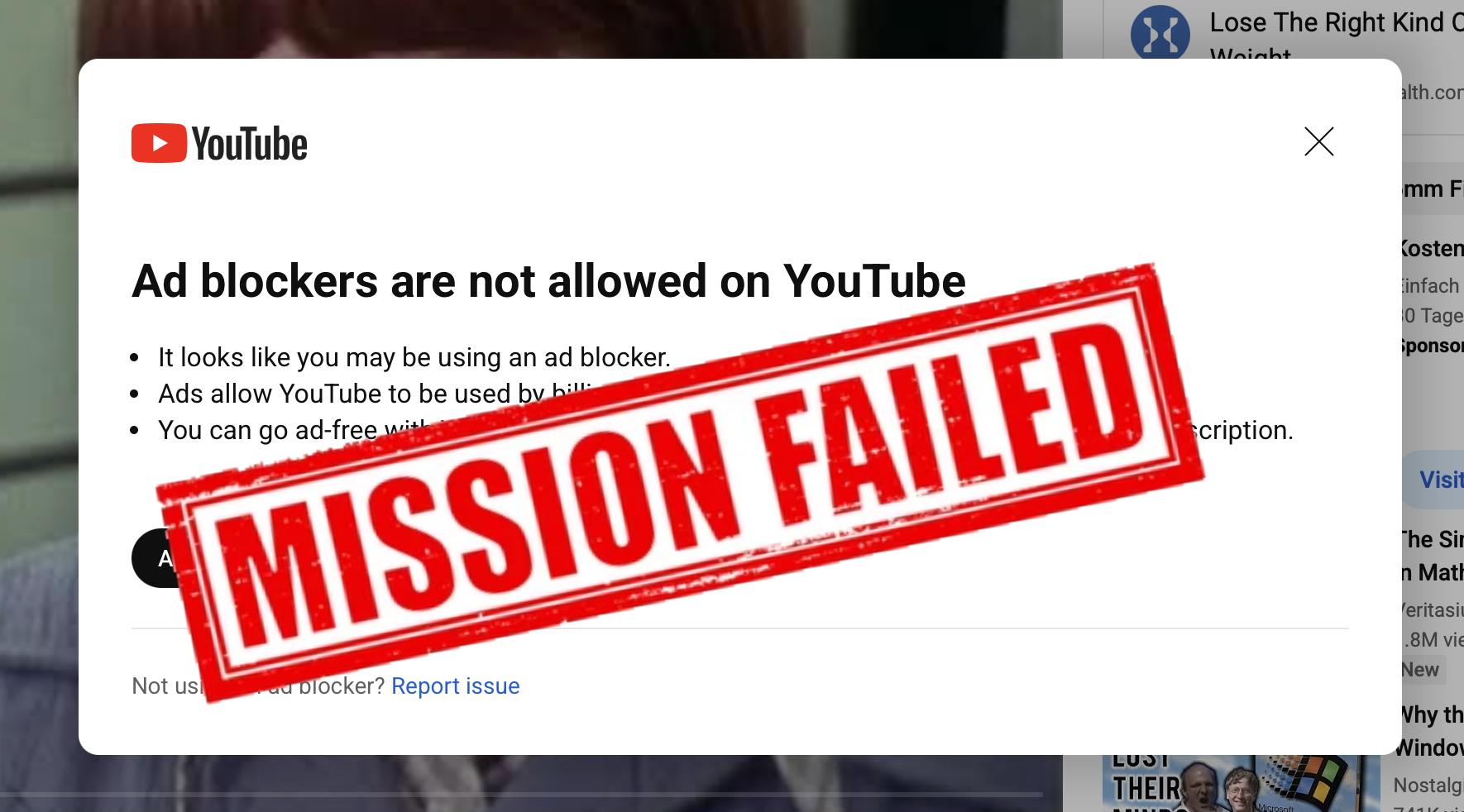The height and width of the screenshot is (812, 1464).
Task: Click the ad domain ending in 'alth.com'
Action: point(1433,92)
